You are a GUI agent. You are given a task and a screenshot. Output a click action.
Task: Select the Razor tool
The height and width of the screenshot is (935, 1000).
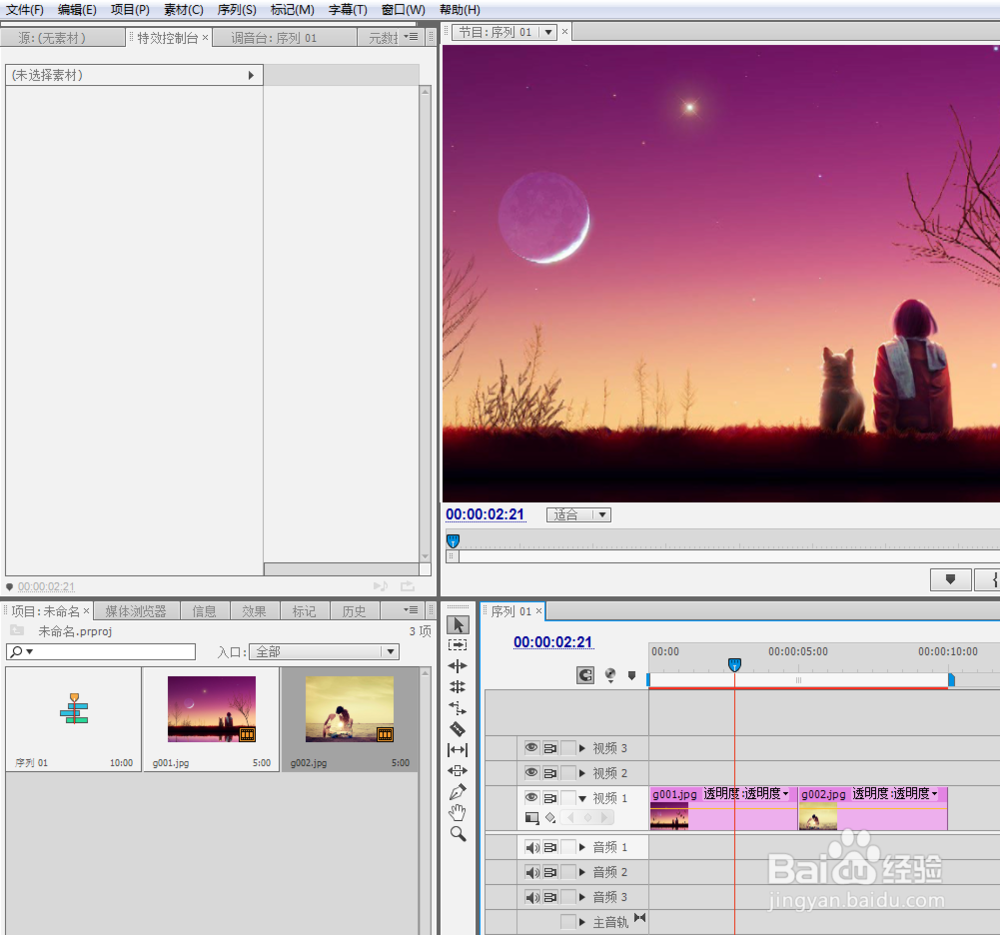pos(458,729)
